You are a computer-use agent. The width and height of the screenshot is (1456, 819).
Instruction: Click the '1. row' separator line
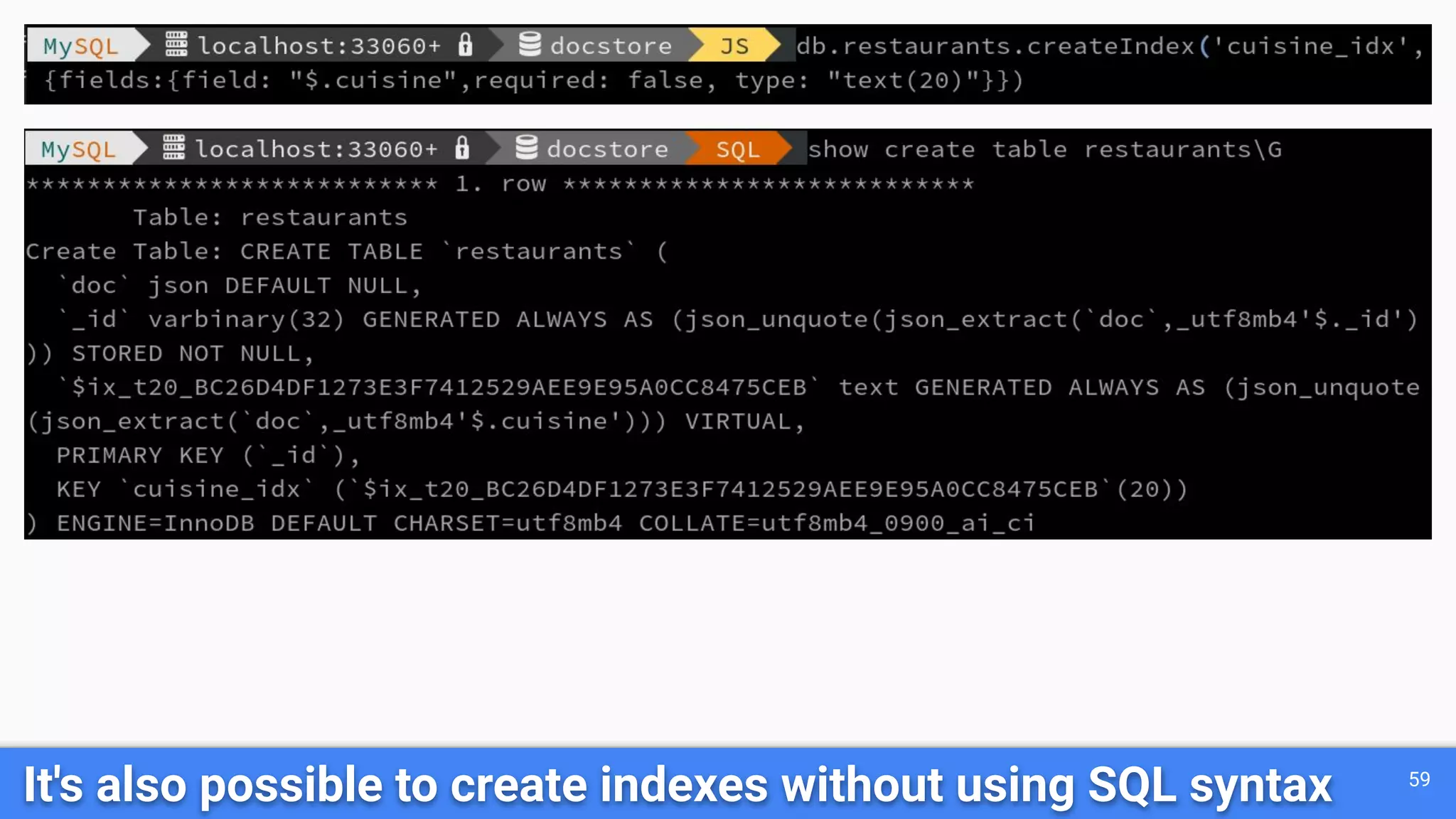click(500, 184)
